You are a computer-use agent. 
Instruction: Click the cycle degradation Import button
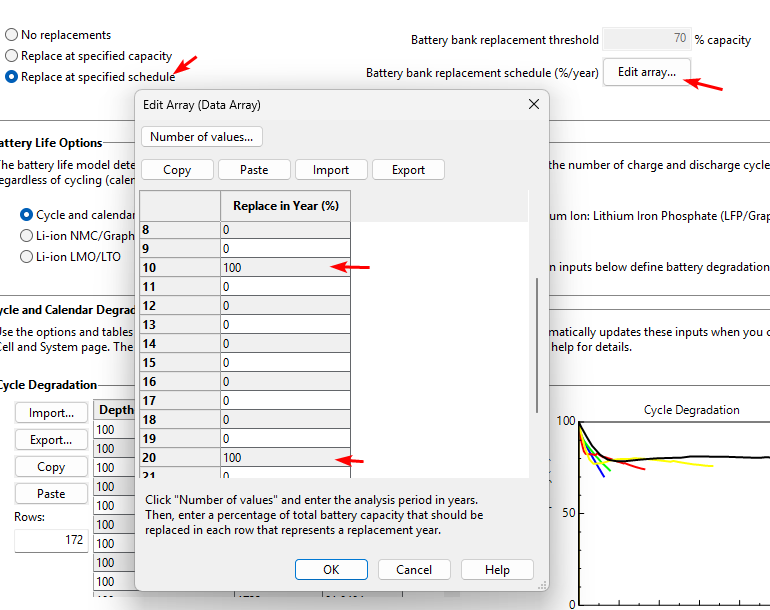[x=51, y=413]
